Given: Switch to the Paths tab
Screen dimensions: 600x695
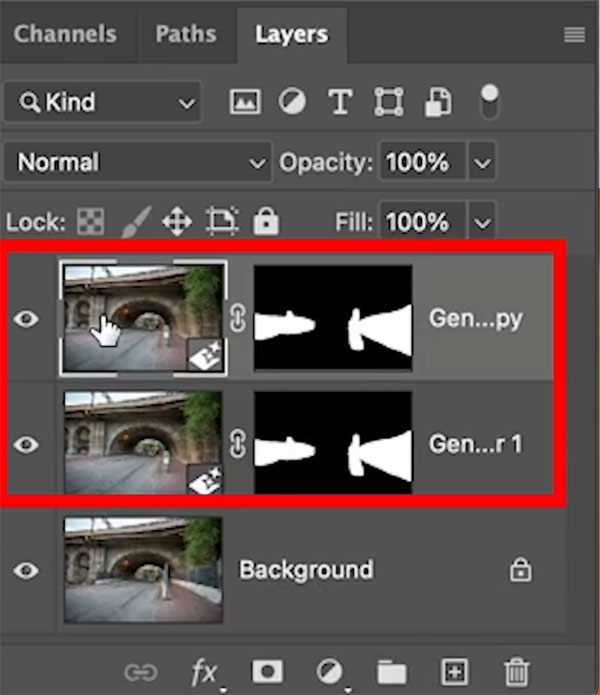Looking at the screenshot, I should pos(186,34).
